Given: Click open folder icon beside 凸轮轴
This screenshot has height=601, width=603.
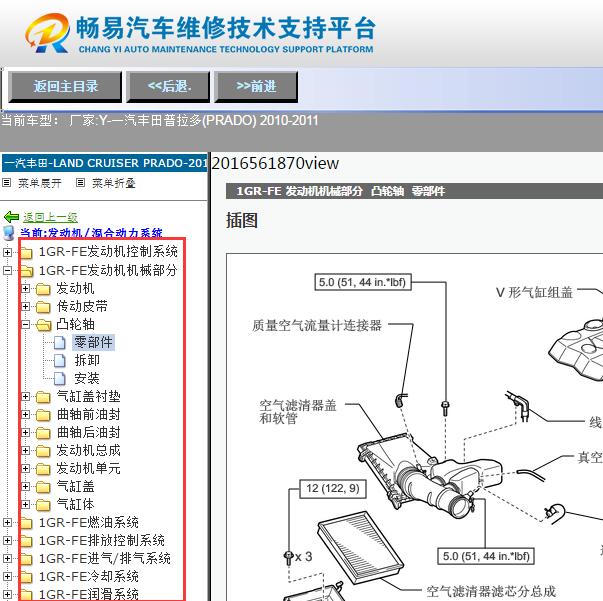Looking at the screenshot, I should coord(43,325).
